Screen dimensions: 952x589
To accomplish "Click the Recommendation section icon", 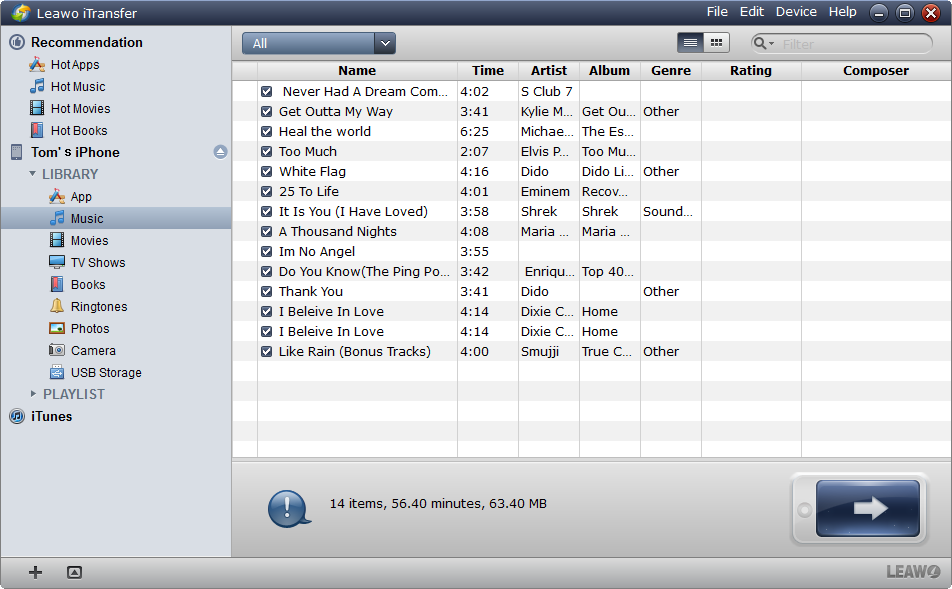I will [x=17, y=42].
